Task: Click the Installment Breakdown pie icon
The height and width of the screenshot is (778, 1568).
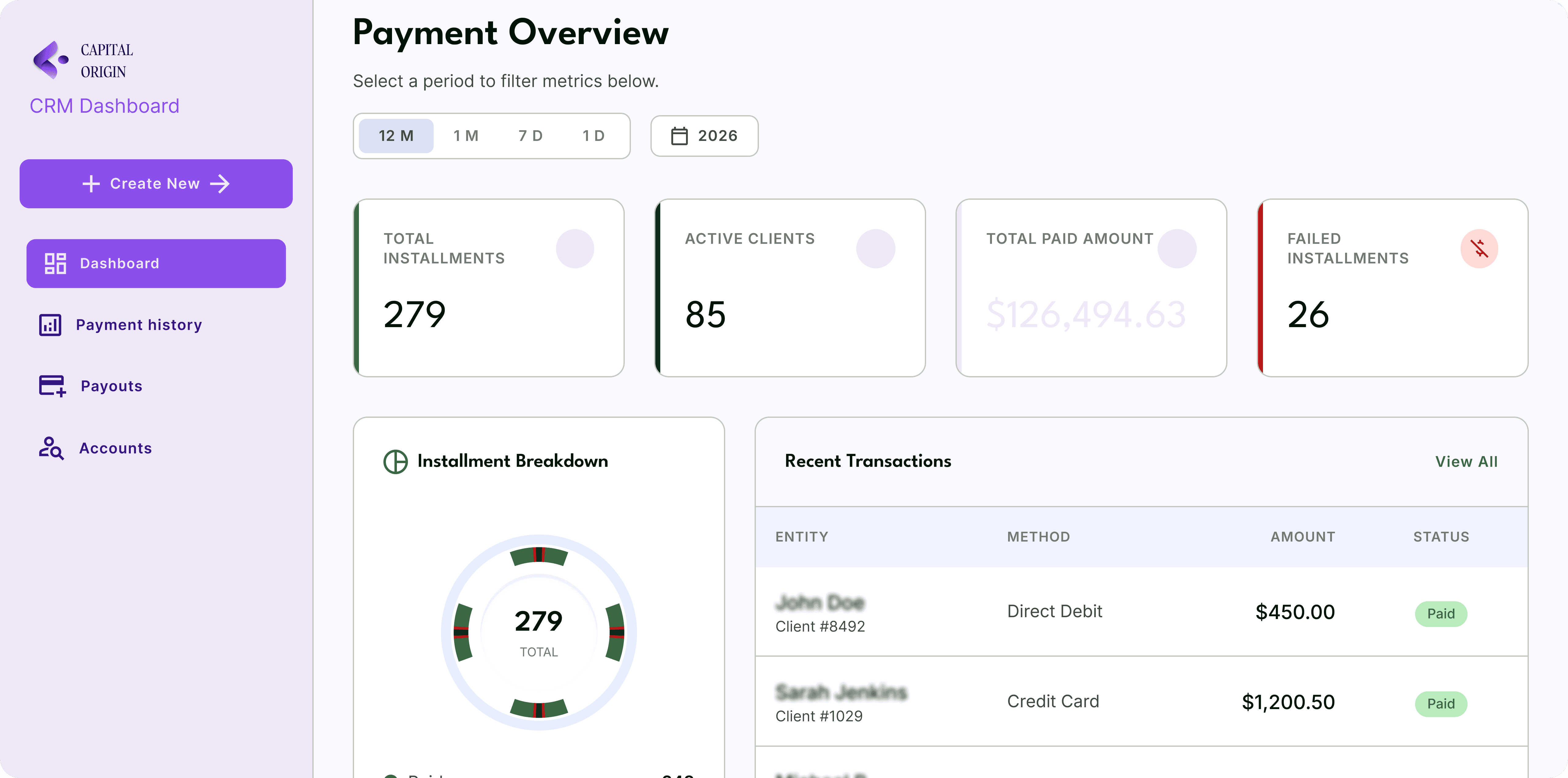Action: click(396, 462)
